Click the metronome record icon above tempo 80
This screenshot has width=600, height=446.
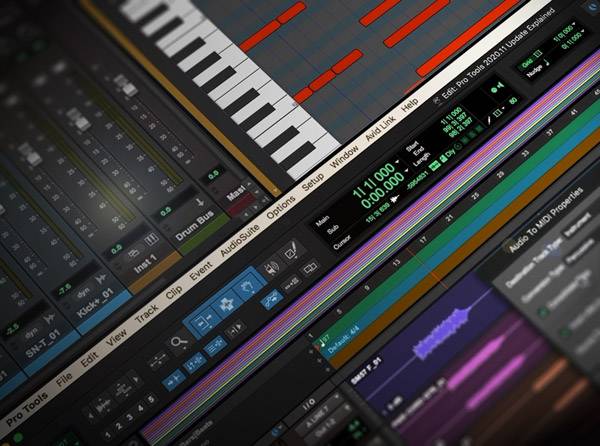point(497,89)
